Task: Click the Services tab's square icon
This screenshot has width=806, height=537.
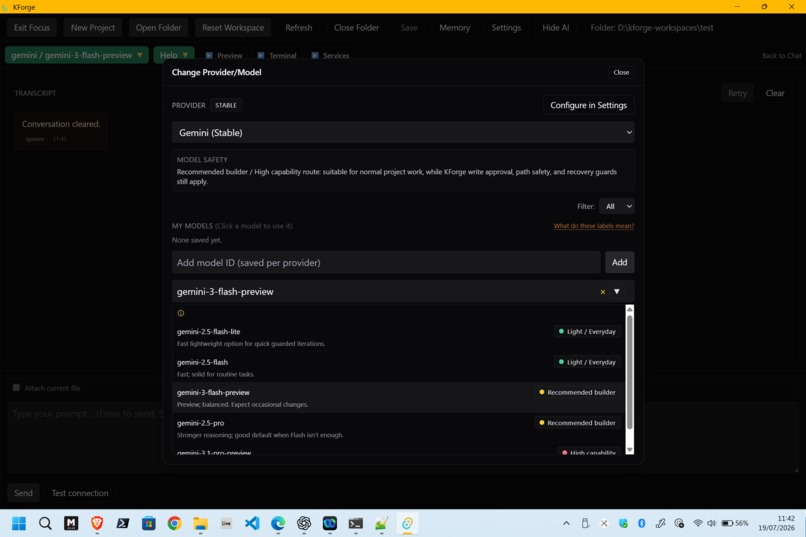Action: [315, 55]
